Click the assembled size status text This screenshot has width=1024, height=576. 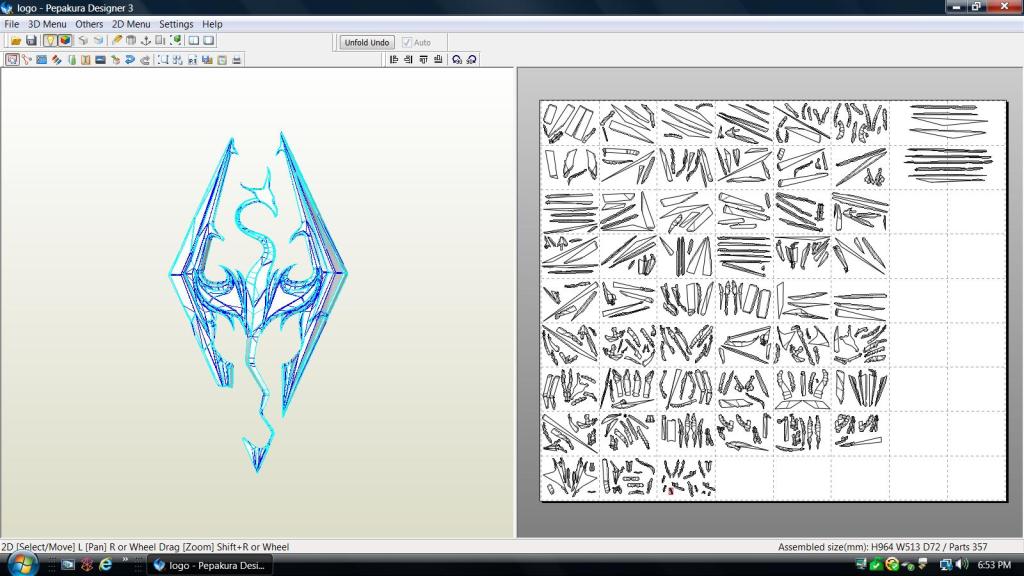[882, 547]
